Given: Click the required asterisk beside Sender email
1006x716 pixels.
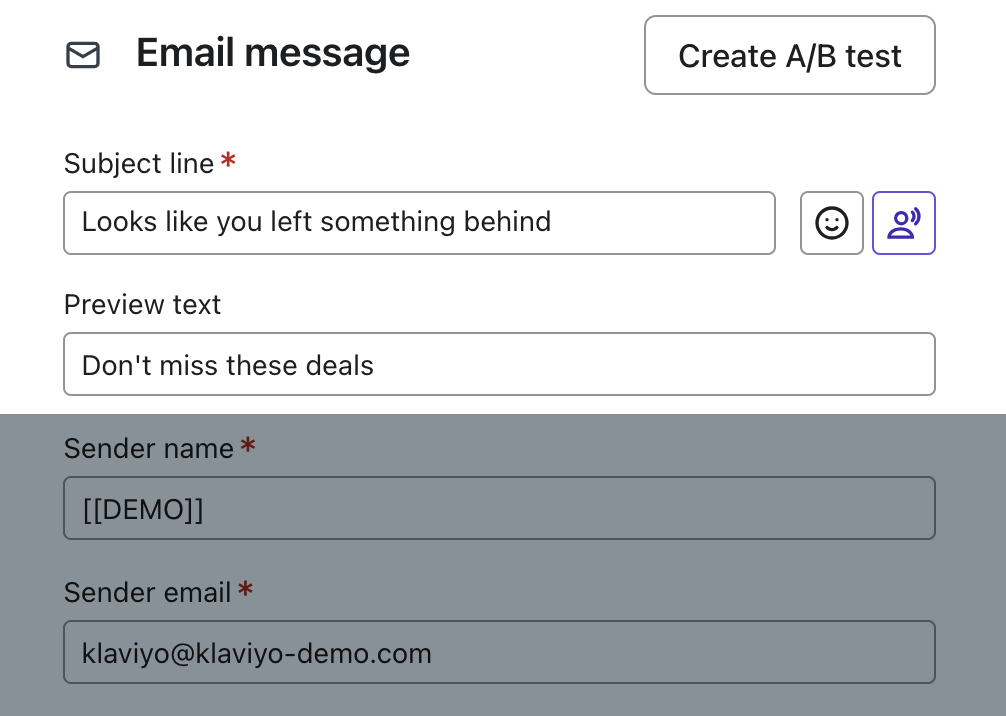Looking at the screenshot, I should (x=245, y=590).
